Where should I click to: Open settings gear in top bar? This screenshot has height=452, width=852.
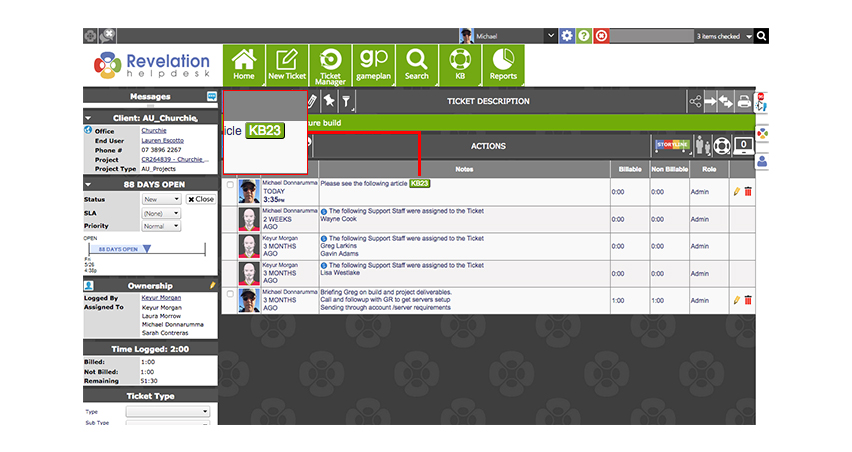coord(567,36)
